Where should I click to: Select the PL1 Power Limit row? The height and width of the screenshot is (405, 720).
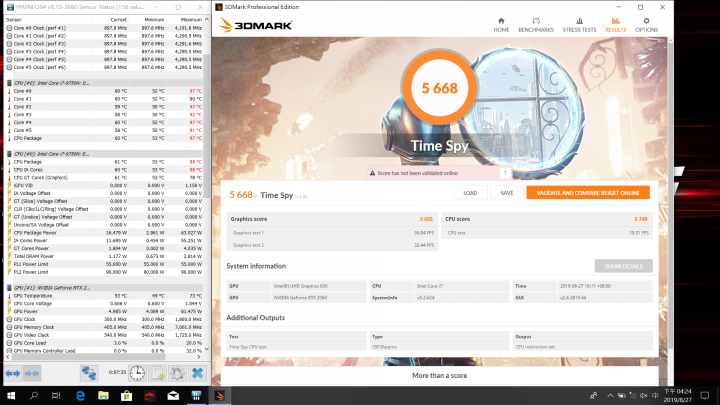tap(104, 264)
